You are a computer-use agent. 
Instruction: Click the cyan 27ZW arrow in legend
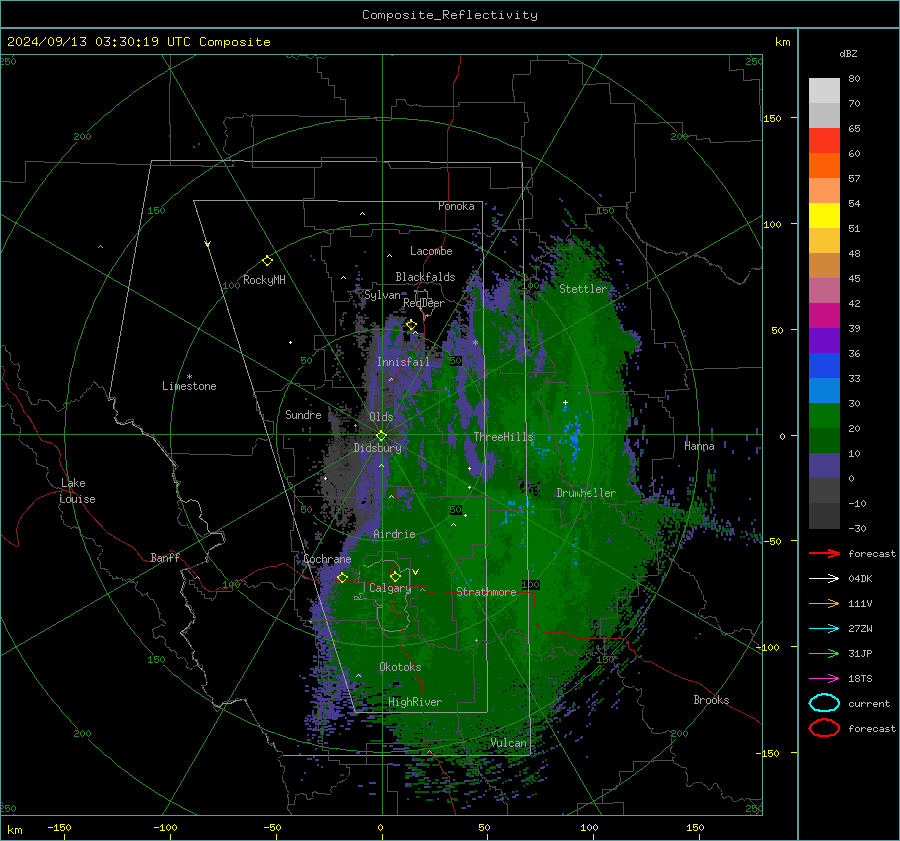824,629
